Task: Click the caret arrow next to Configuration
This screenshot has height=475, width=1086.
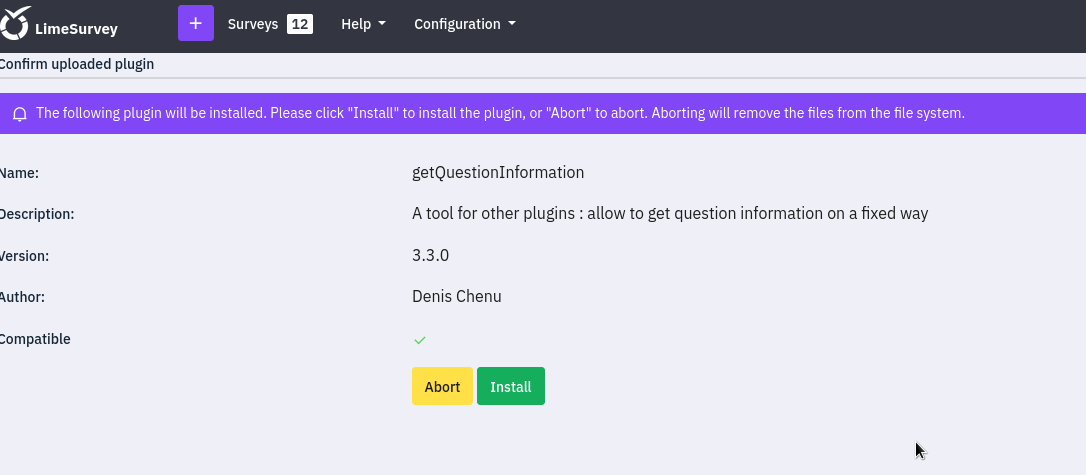Action: (512, 24)
